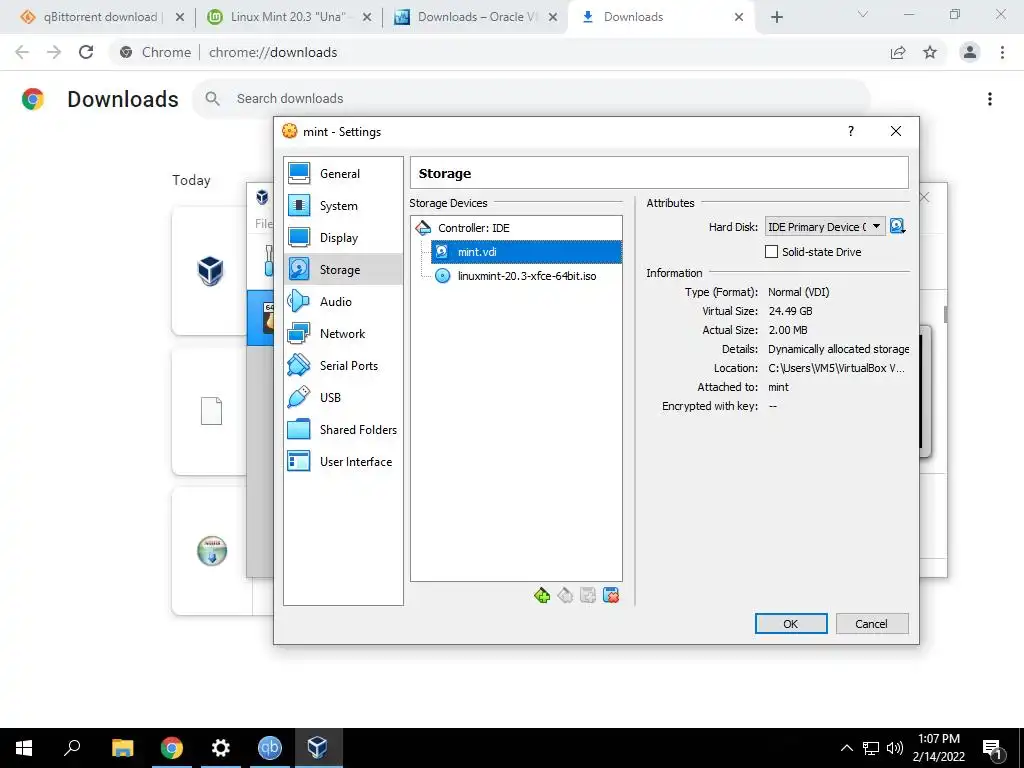Open Shared Folders settings category

tap(343, 430)
